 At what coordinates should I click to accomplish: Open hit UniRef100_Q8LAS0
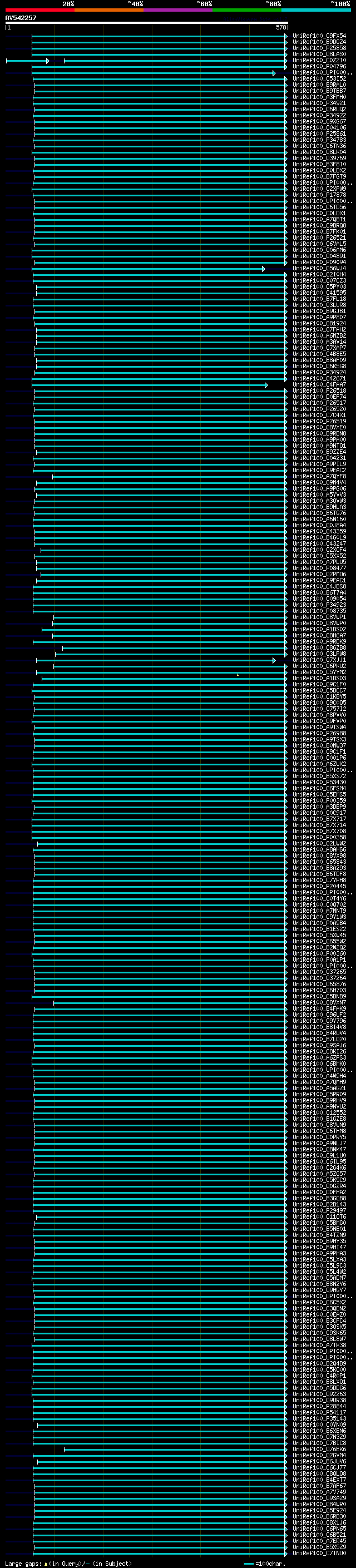click(319, 54)
